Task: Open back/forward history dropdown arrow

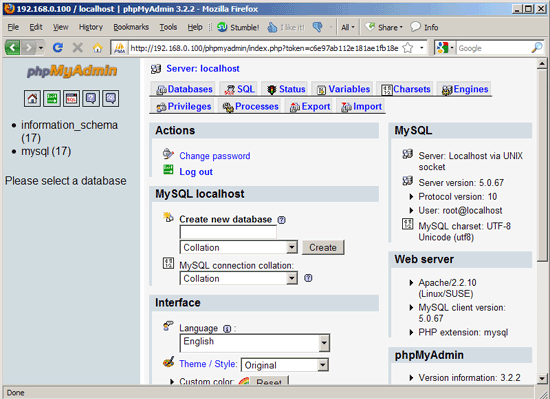Action: pyautogui.click(x=41, y=47)
